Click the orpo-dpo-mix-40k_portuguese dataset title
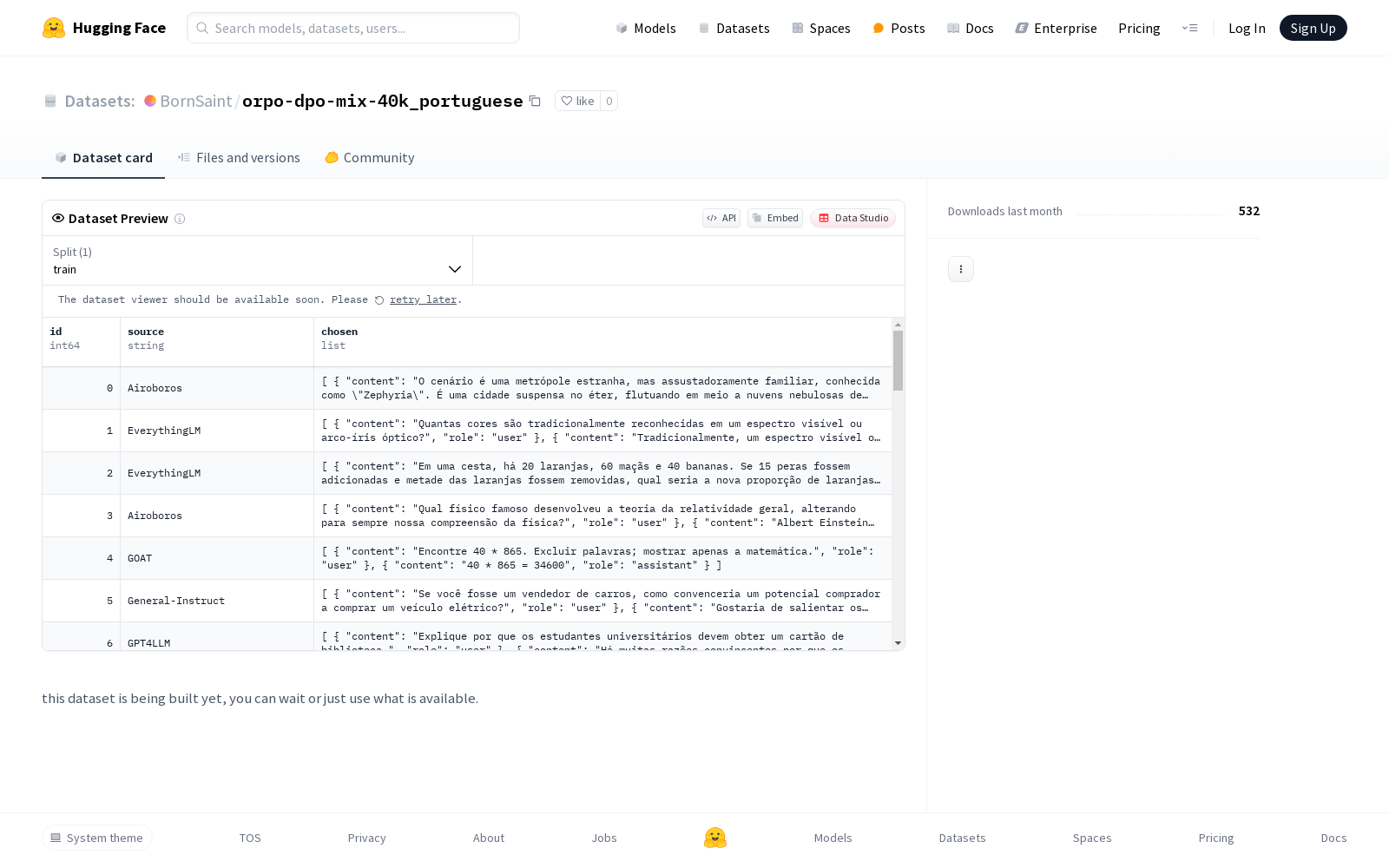1389x868 pixels. (x=383, y=101)
